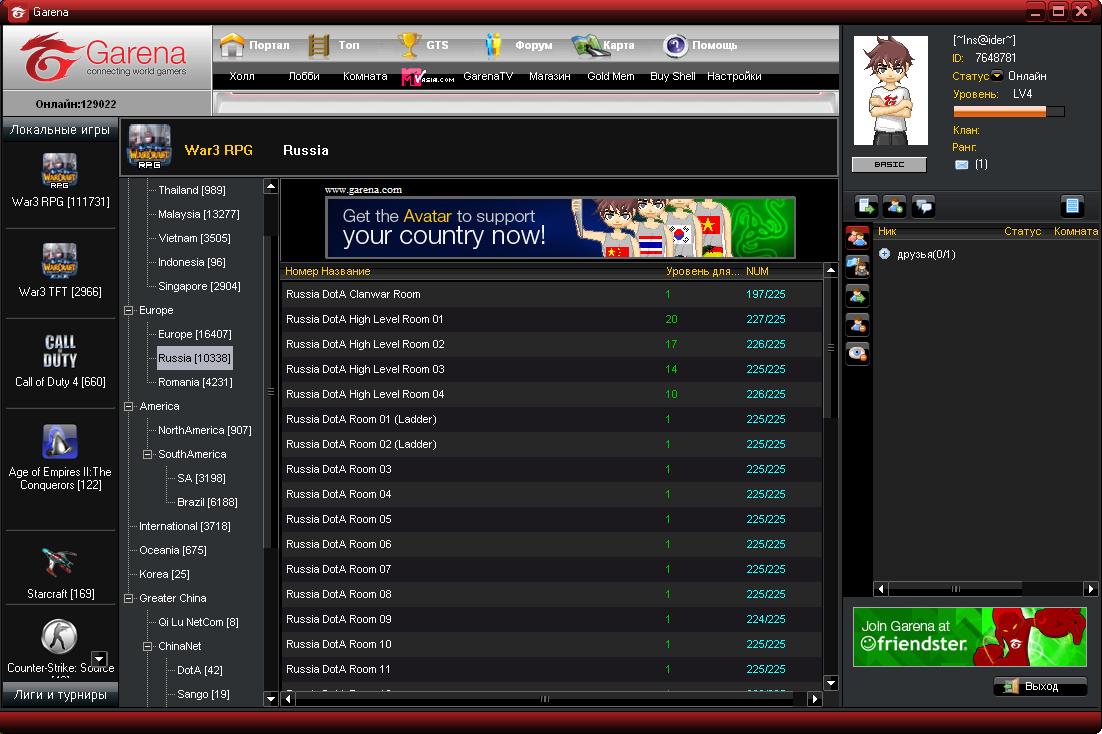The width and height of the screenshot is (1102, 734).
Task: Open the user with green arrow icon
Action: click(857, 295)
